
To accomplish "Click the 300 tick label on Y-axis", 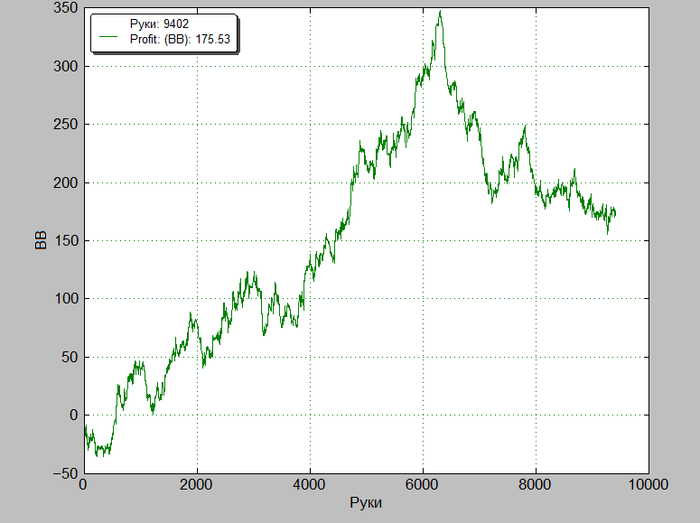I will click(x=66, y=66).
